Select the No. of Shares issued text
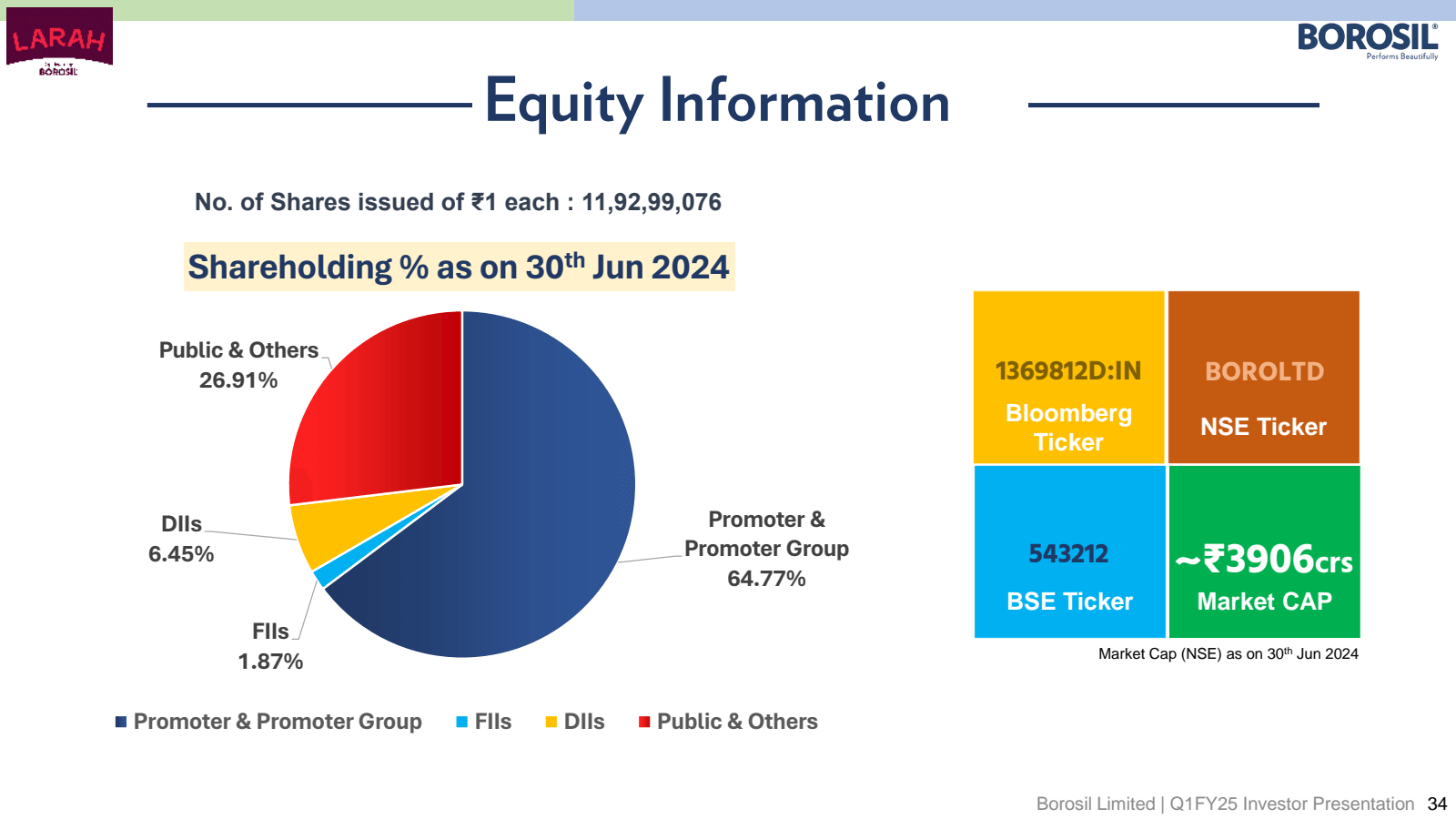This screenshot has width=1456, height=819. pos(458,202)
